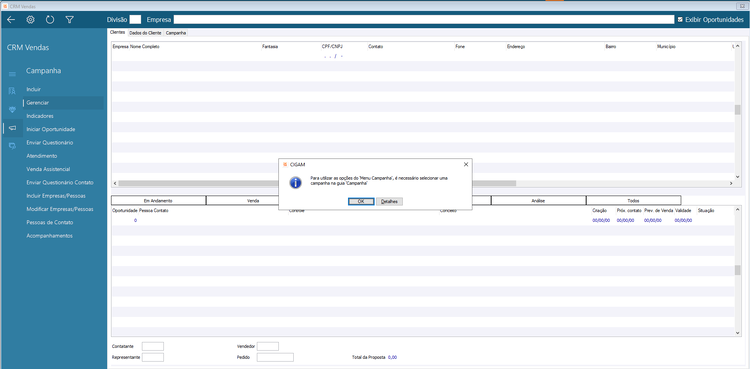Select the diamond sidebar icon
This screenshot has width=750, height=369.
(x=12, y=109)
